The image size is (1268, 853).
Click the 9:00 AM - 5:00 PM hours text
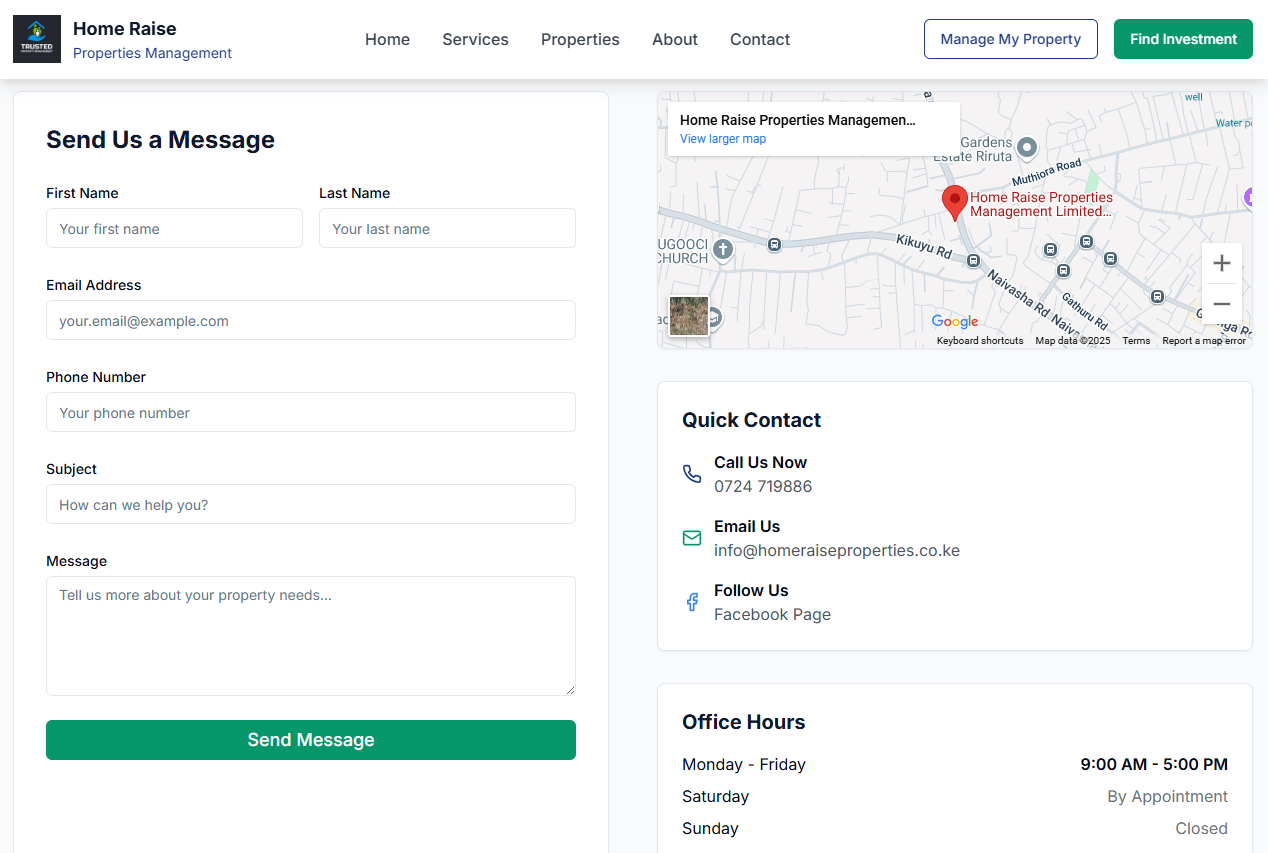pyautogui.click(x=1154, y=764)
